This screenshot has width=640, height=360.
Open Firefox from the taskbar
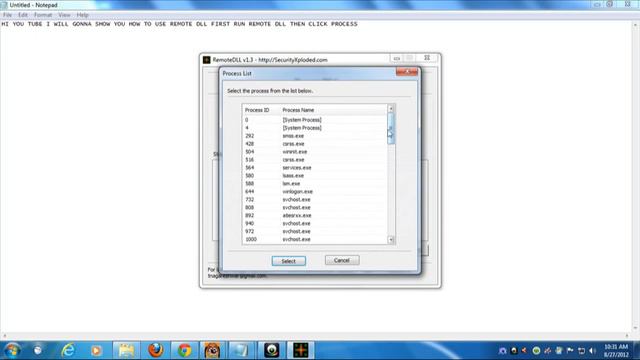(x=156, y=350)
